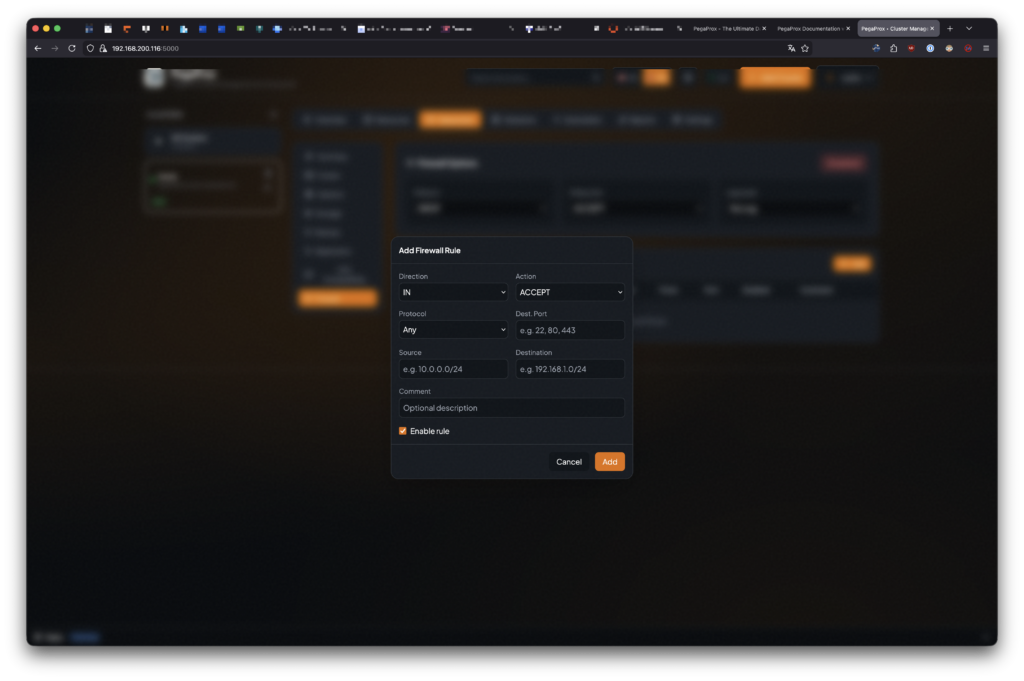Screen dimensions: 1024x681
Task: Expand the Action dropdown showing ACCEPT
Action: point(570,292)
